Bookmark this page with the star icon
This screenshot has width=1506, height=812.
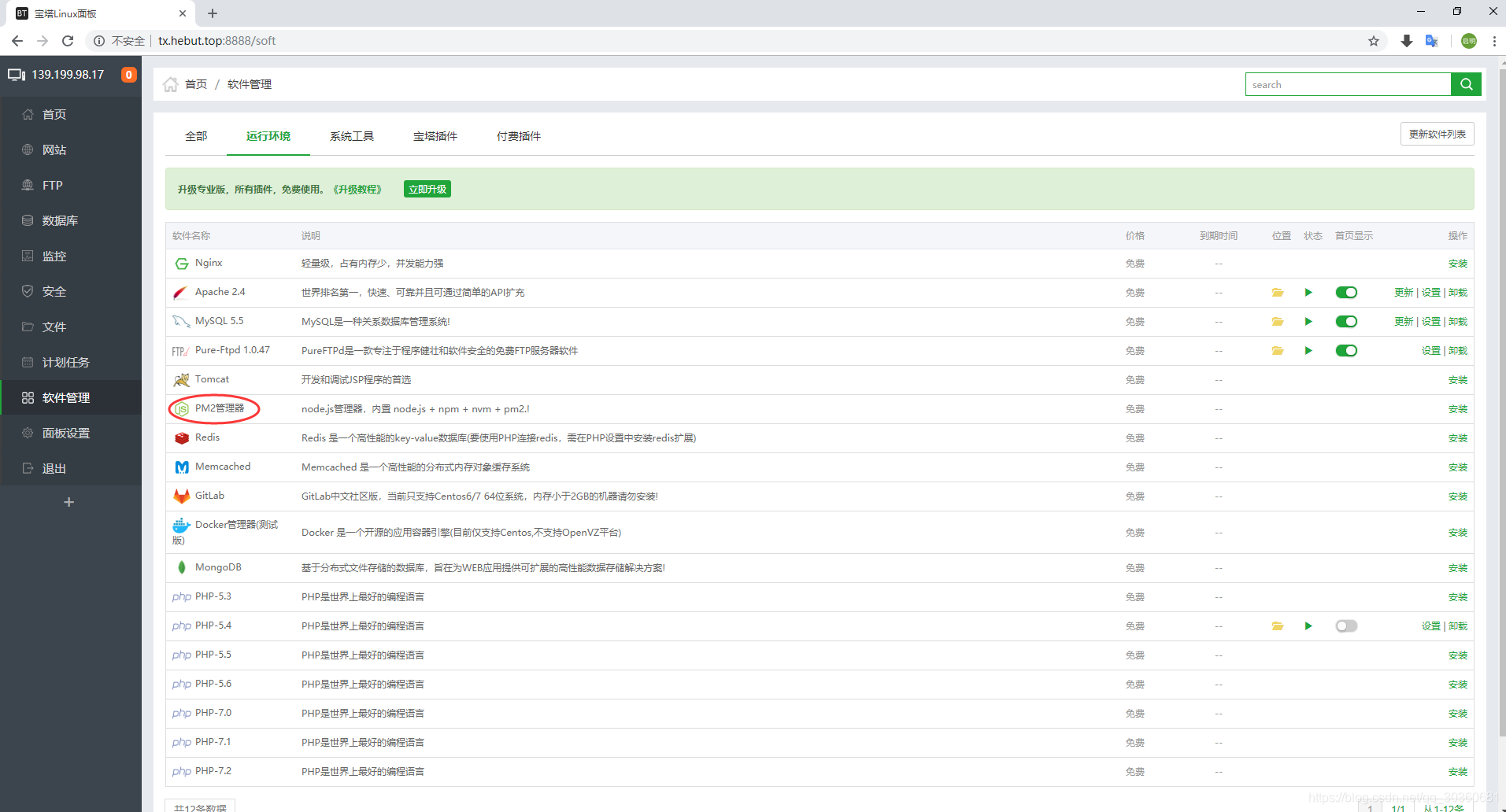click(1374, 41)
